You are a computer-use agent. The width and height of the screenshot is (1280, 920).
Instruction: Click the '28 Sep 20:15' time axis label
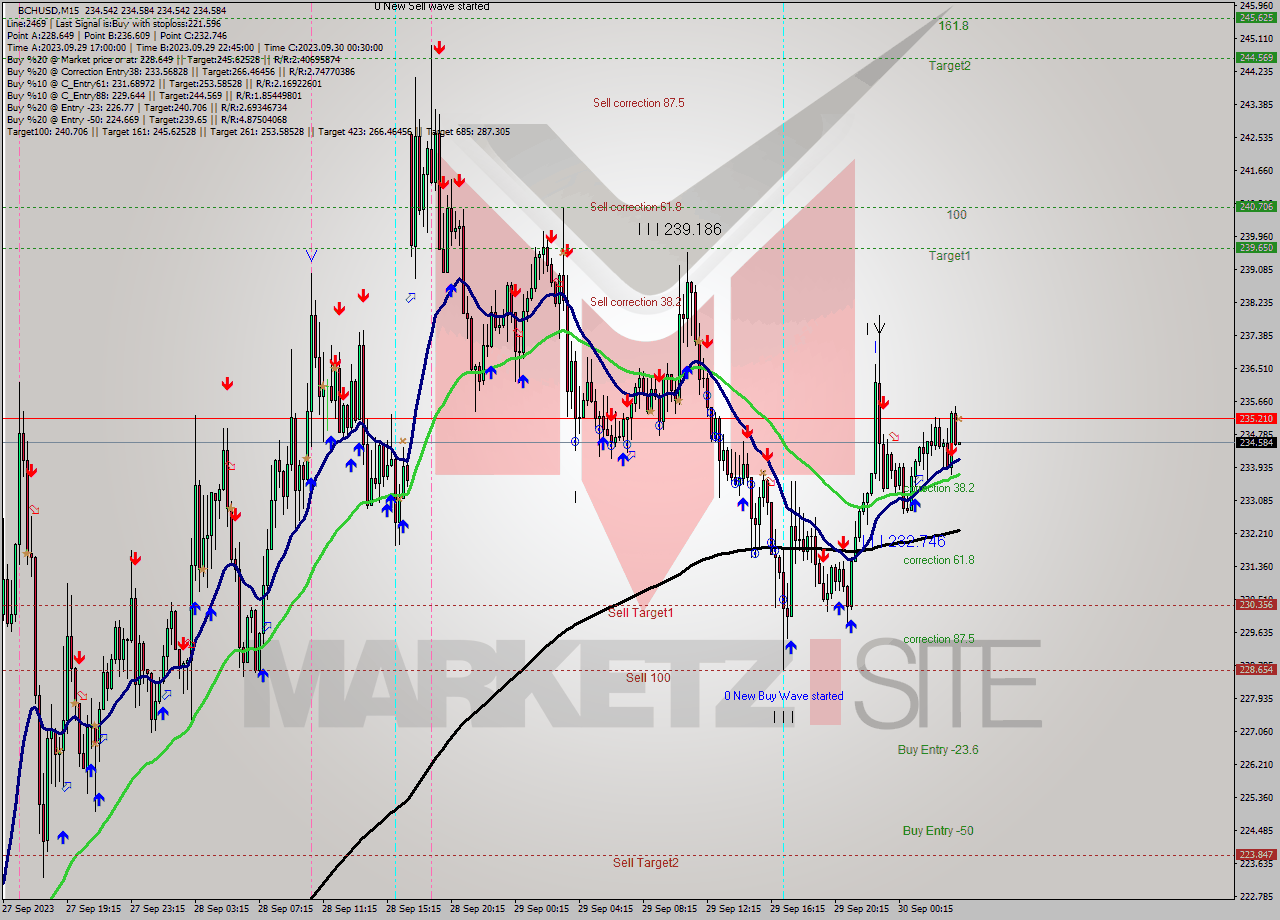tap(478, 909)
